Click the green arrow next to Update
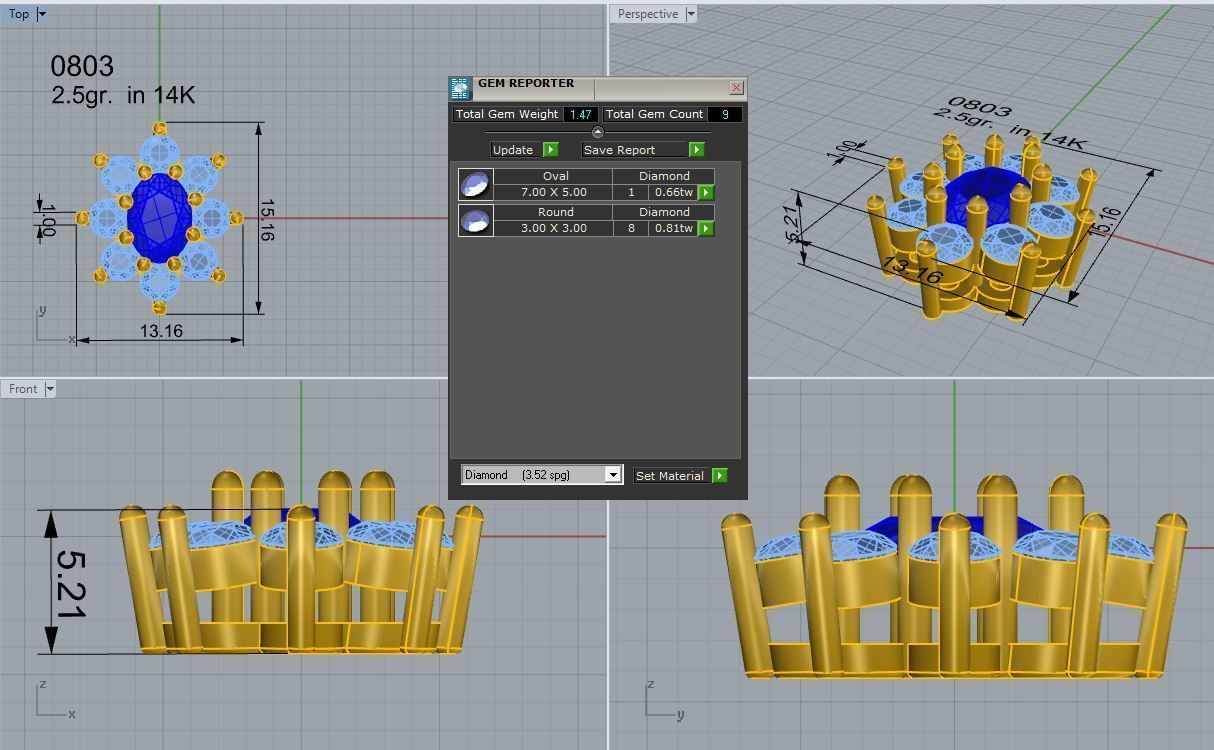This screenshot has height=750, width=1214. pyautogui.click(x=550, y=149)
